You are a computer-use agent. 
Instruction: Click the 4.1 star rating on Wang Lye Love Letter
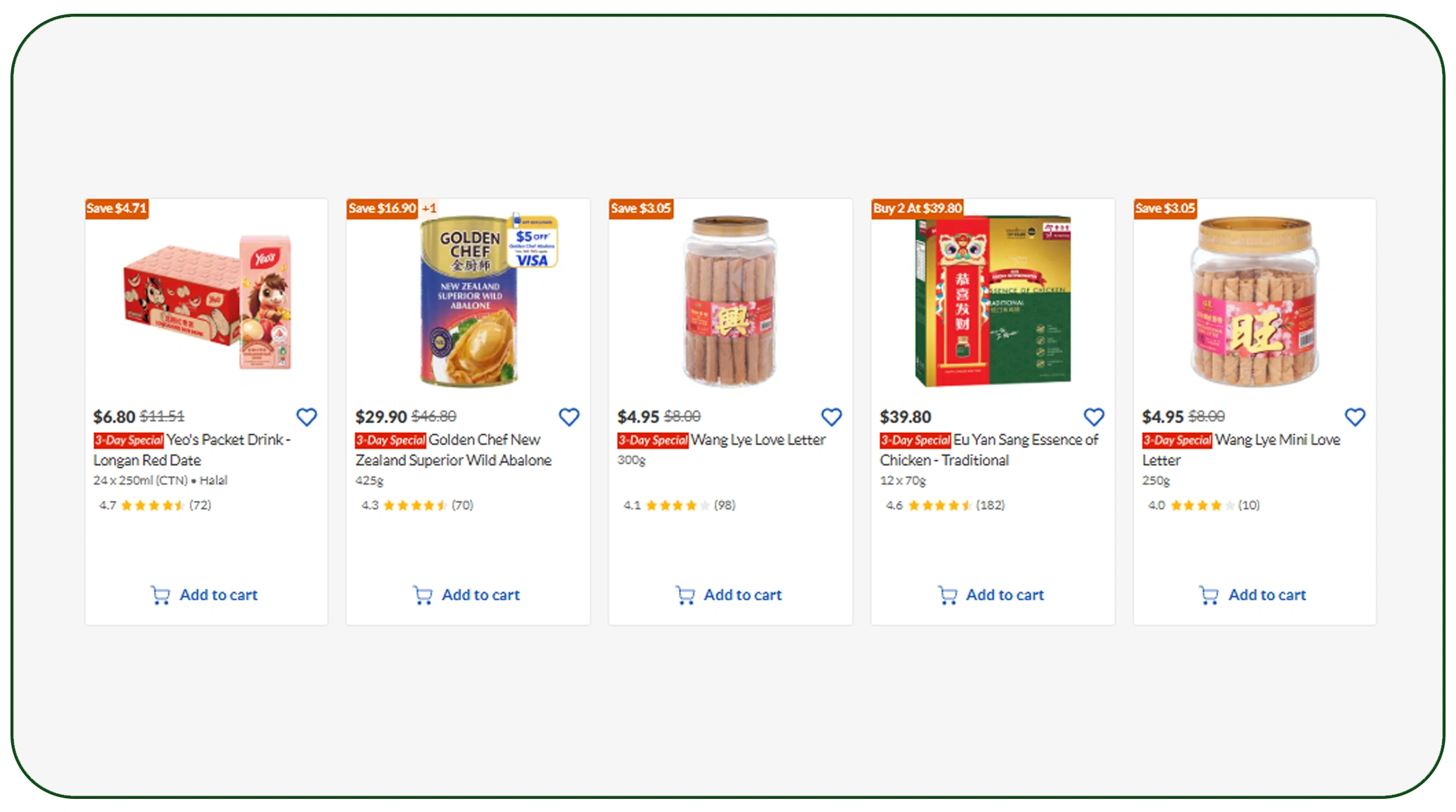[x=675, y=505]
